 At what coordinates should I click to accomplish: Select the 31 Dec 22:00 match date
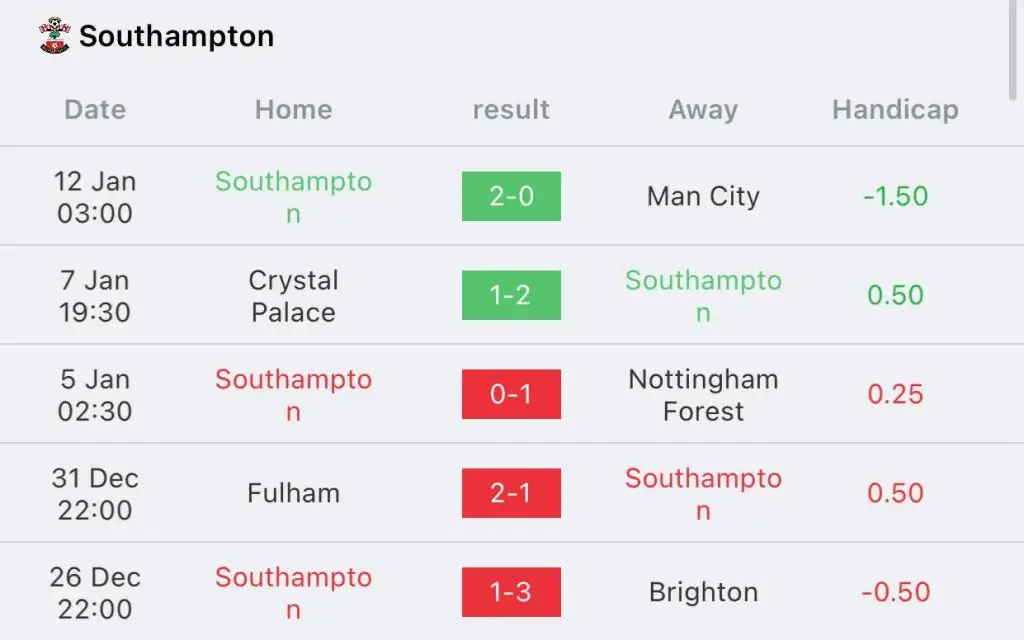[95, 494]
